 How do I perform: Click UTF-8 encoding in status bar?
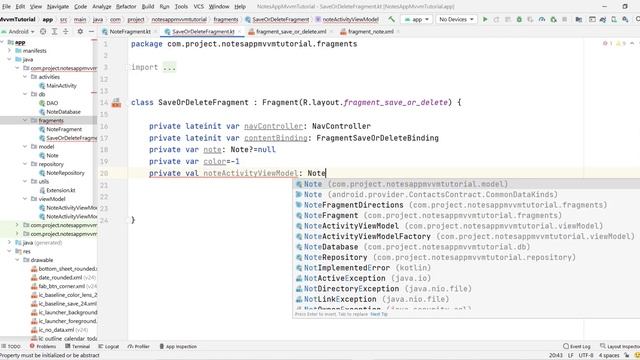[586, 356]
